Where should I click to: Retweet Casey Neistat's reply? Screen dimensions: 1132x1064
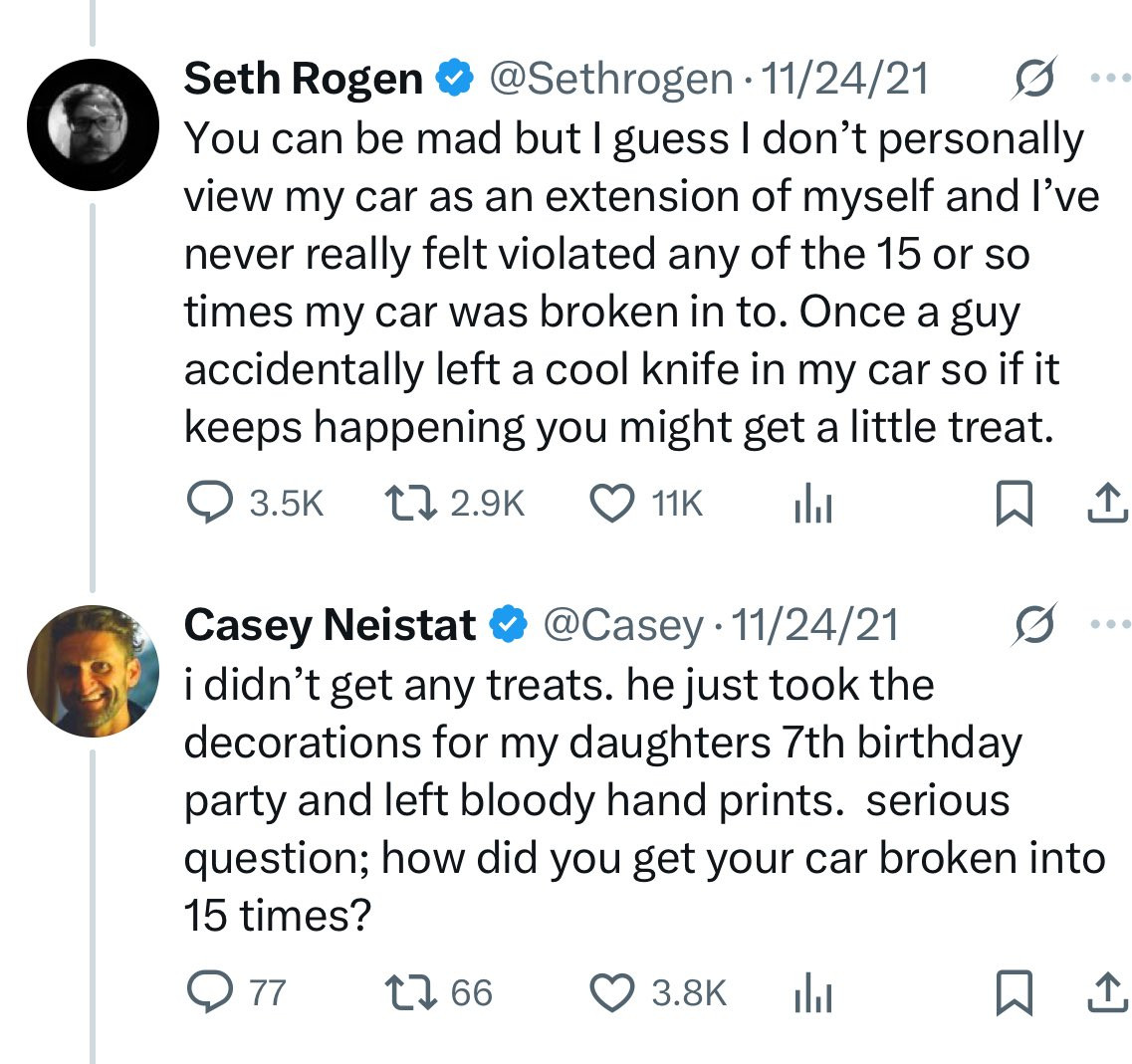pos(407,993)
